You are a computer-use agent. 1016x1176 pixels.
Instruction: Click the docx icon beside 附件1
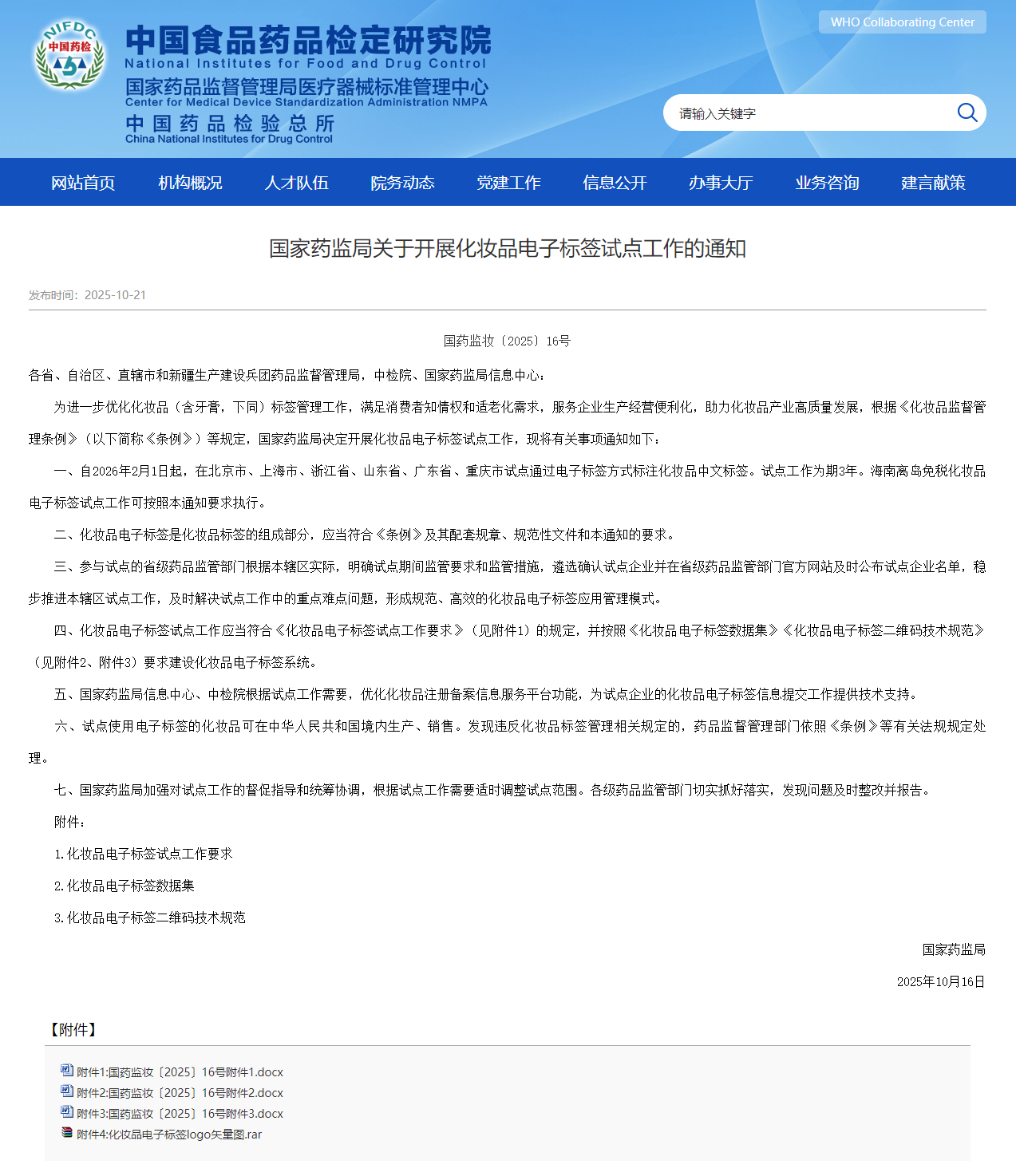pyautogui.click(x=67, y=1071)
